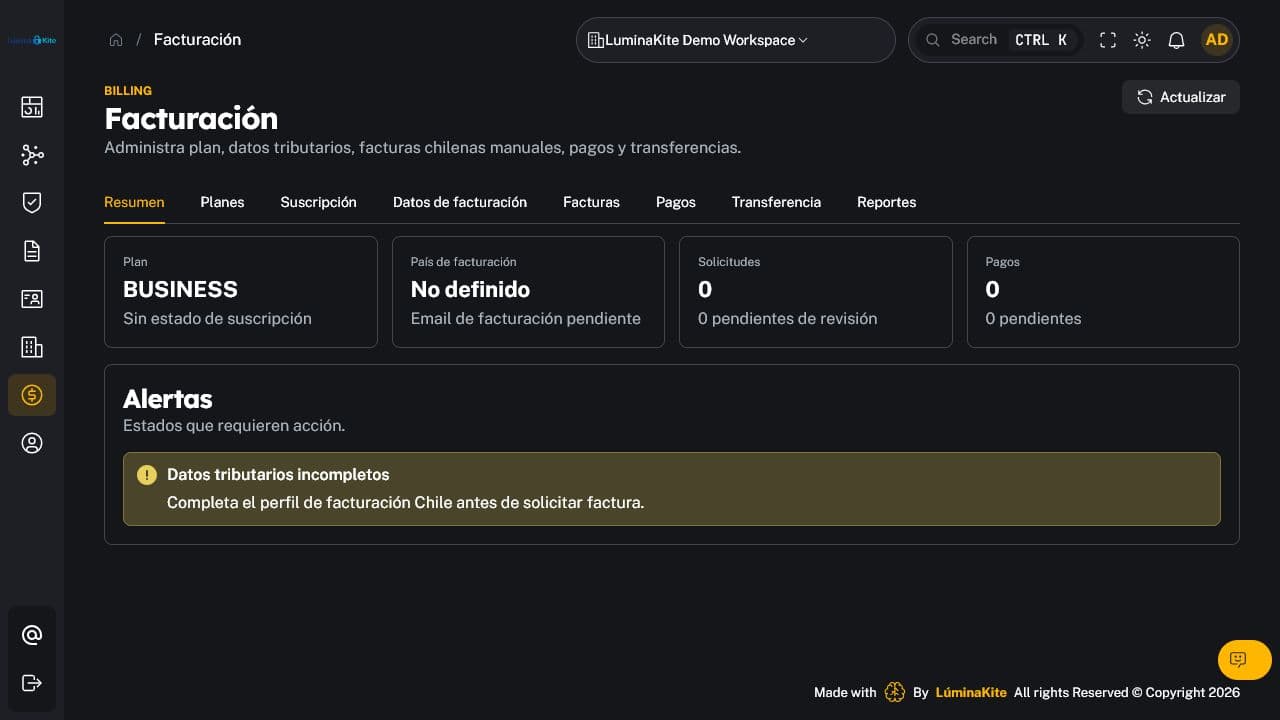The width and height of the screenshot is (1280, 720).
Task: Click the network nodes sidebar icon
Action: point(32,155)
